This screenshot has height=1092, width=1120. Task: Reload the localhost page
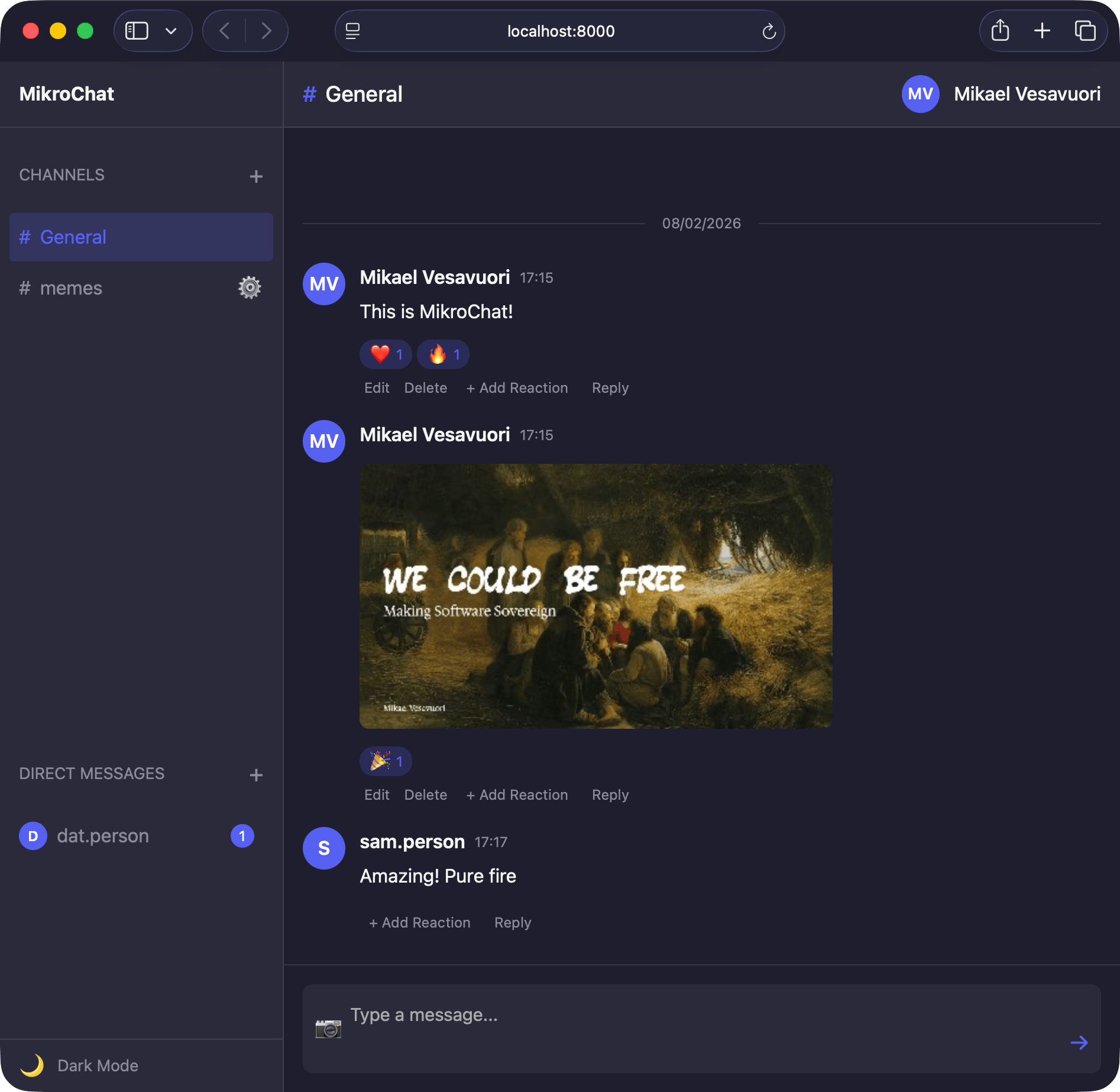(x=768, y=31)
